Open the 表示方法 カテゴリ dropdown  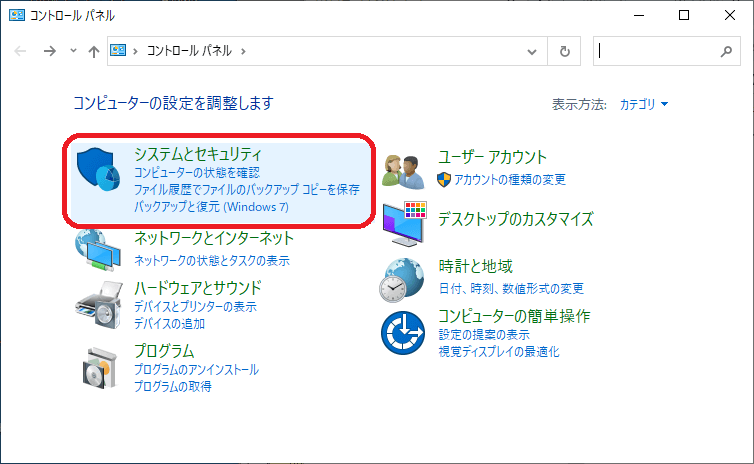coord(644,104)
